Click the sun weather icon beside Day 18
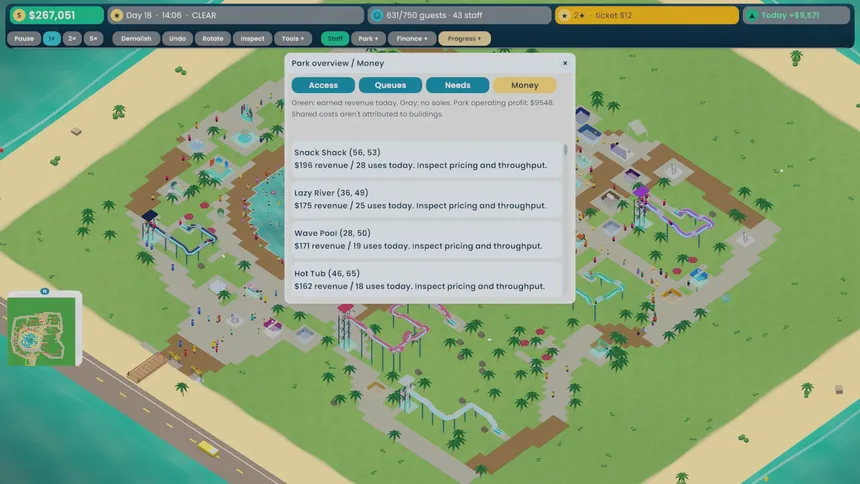 pyautogui.click(x=116, y=15)
